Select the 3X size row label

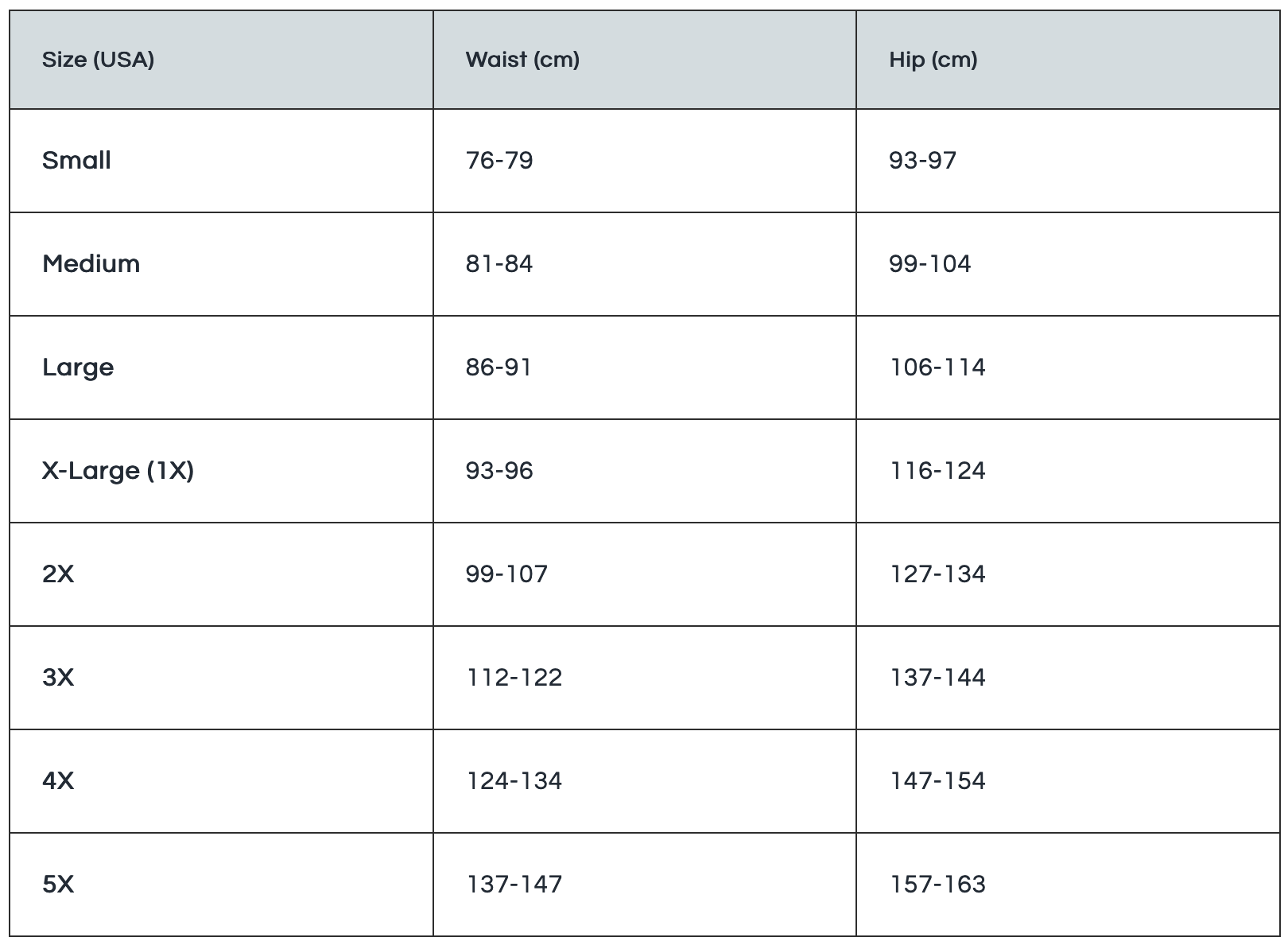point(58,678)
